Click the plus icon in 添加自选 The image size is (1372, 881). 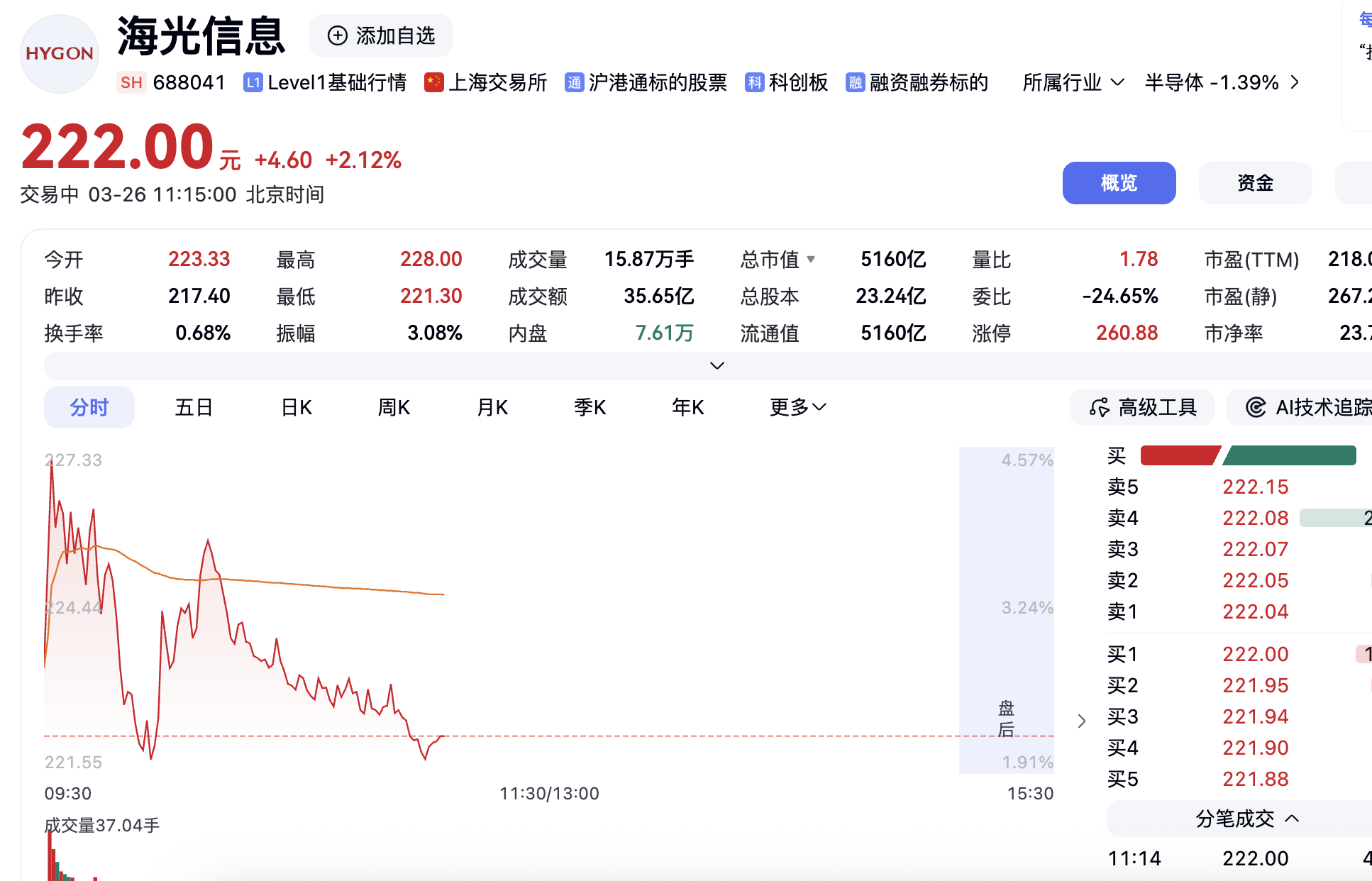(338, 35)
